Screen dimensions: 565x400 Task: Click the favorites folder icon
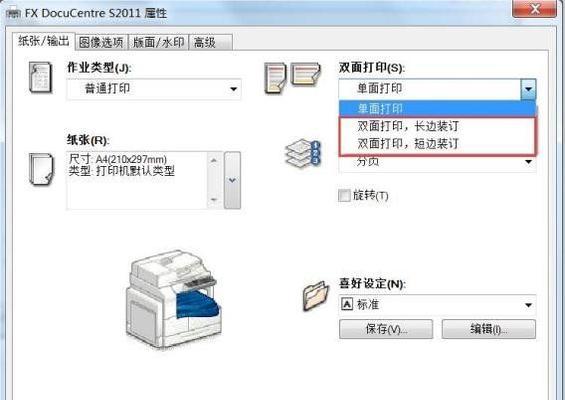[x=316, y=295]
